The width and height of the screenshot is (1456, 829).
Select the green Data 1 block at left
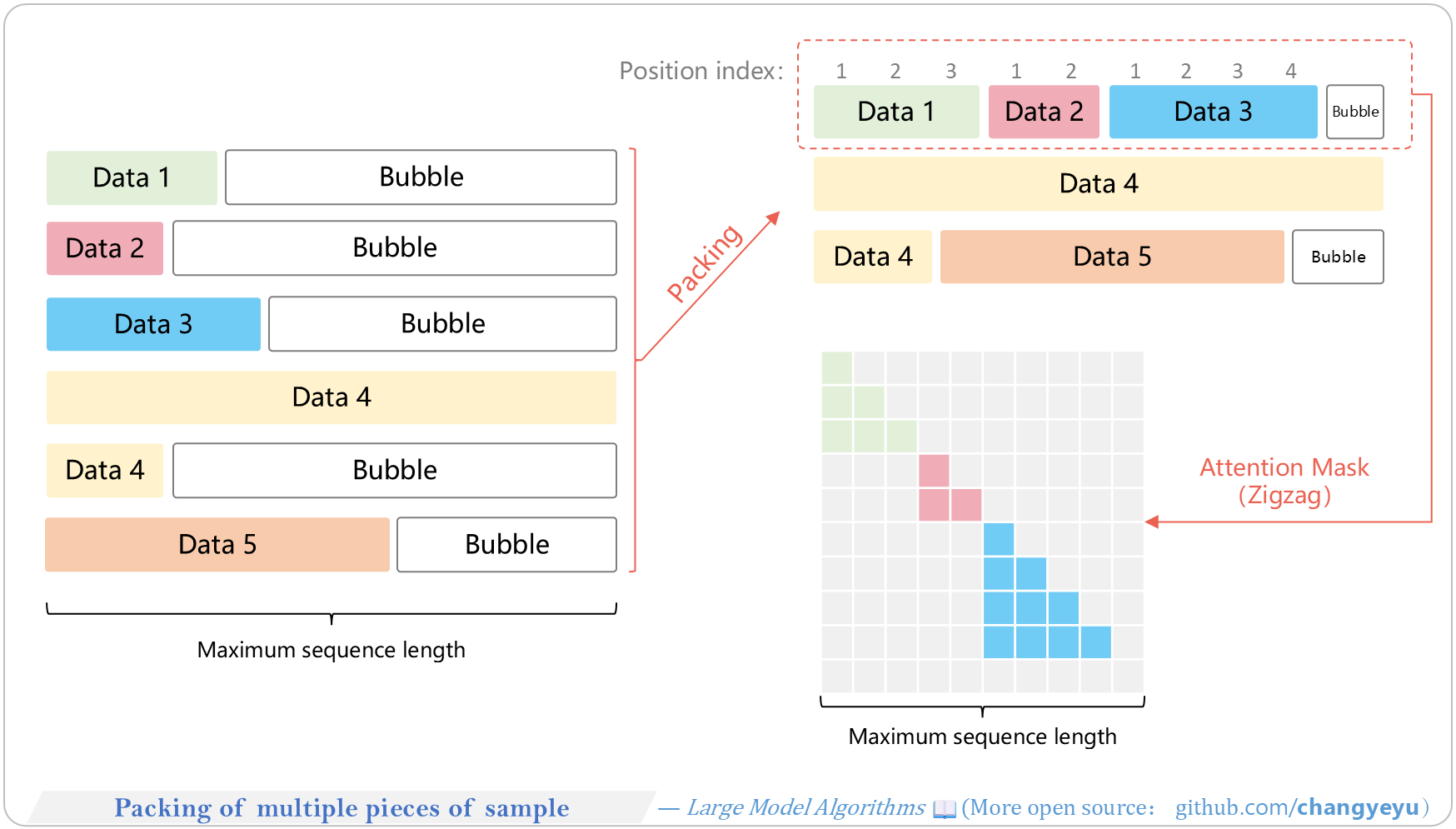click(x=132, y=177)
